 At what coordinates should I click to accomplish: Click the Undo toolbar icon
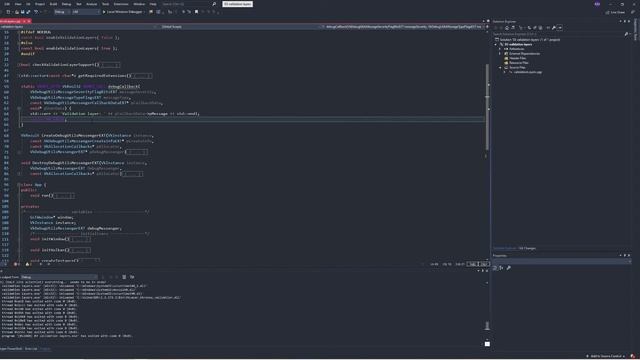tap(36, 12)
